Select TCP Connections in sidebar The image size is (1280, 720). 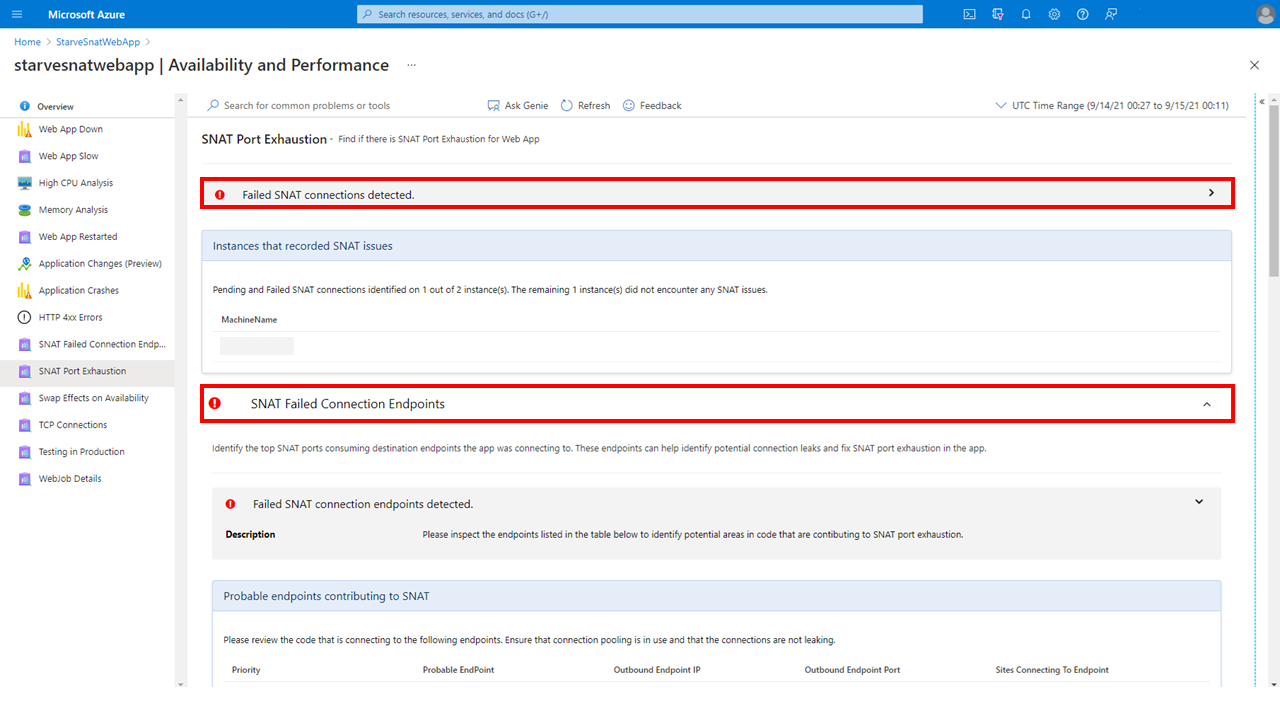(x=72, y=425)
